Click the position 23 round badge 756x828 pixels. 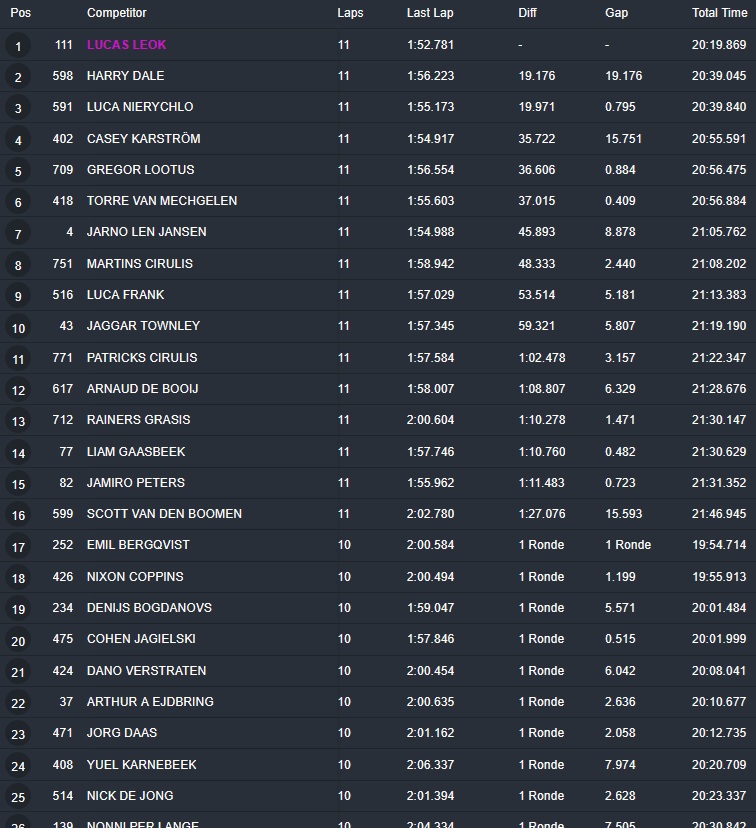click(x=18, y=734)
